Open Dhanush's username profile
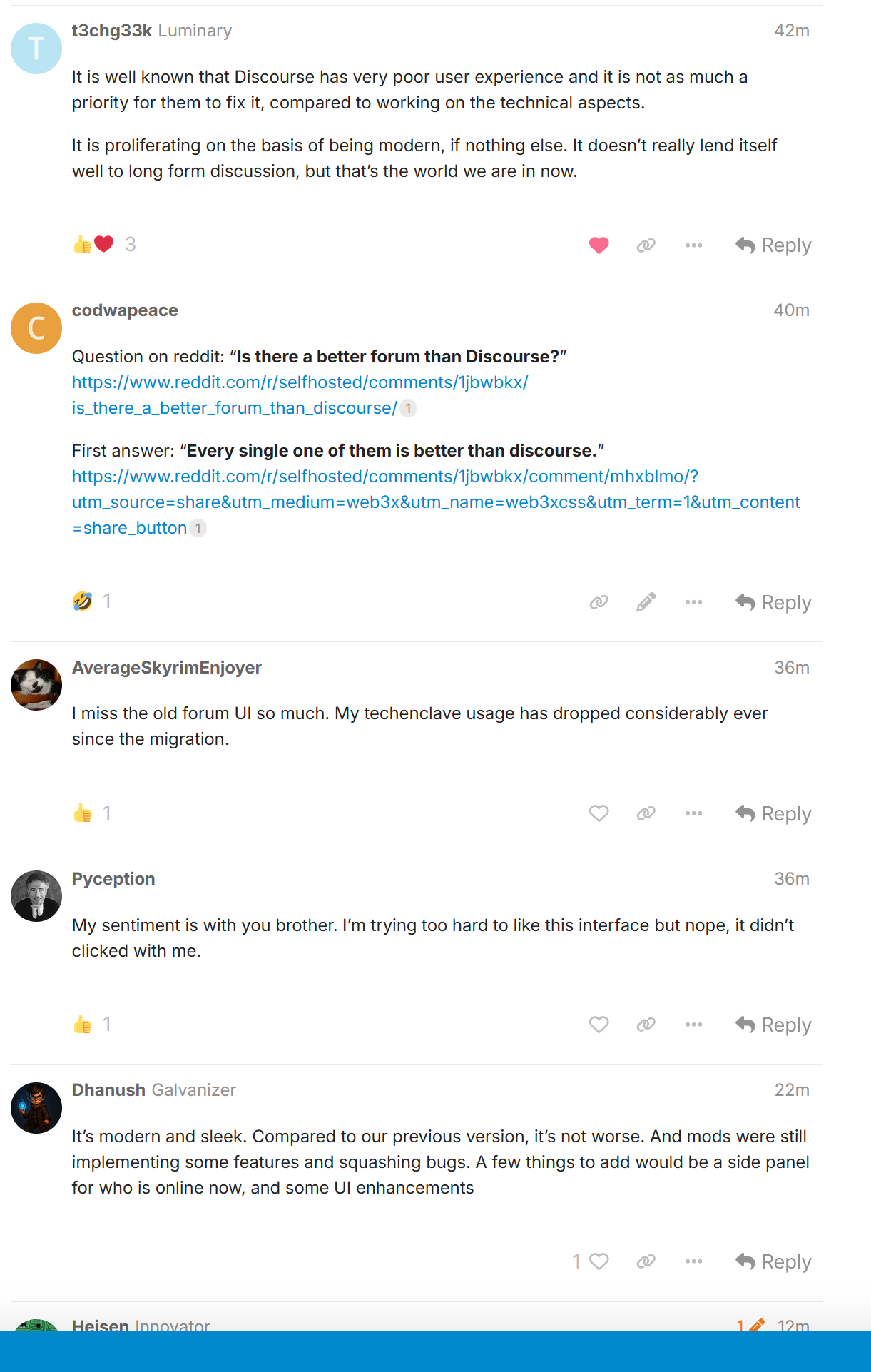This screenshot has width=871, height=1372. pos(108,1090)
